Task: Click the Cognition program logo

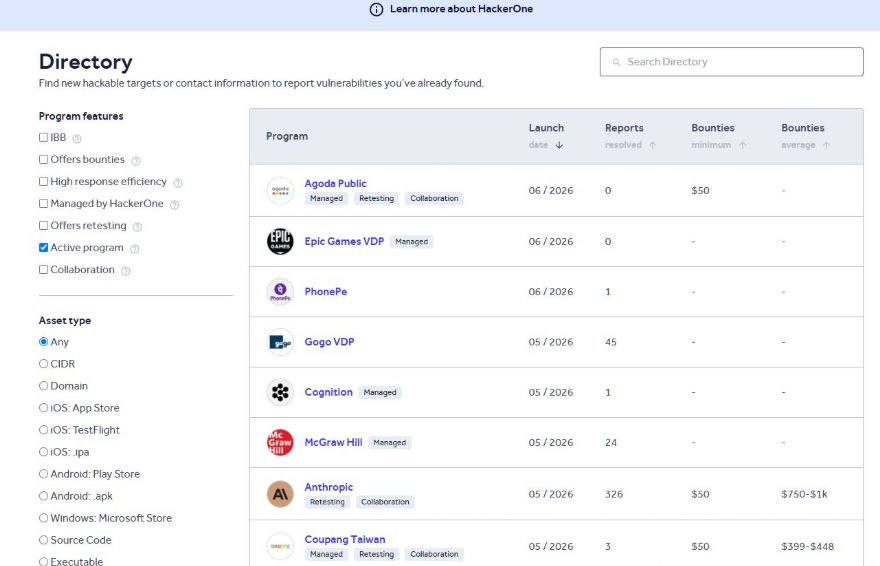Action: tap(280, 392)
